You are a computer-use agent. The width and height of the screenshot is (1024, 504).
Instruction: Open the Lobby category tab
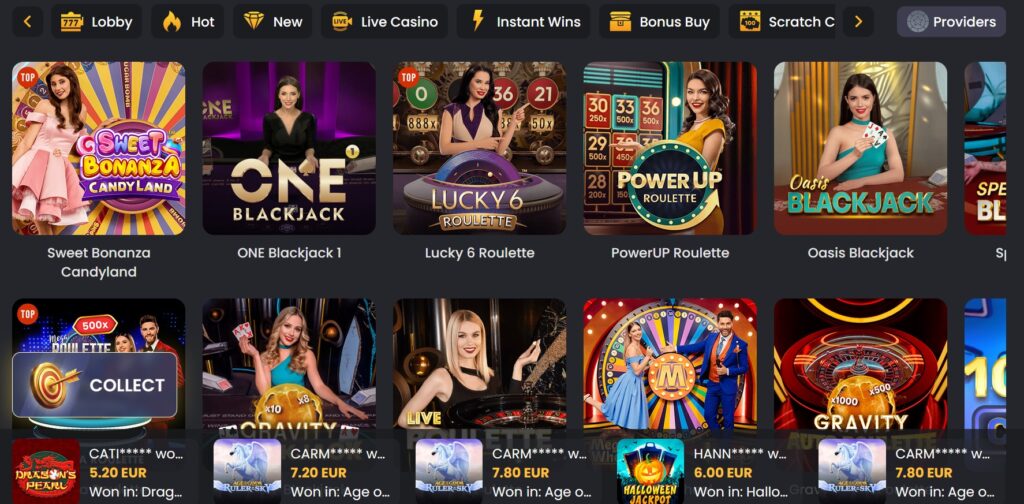96,22
